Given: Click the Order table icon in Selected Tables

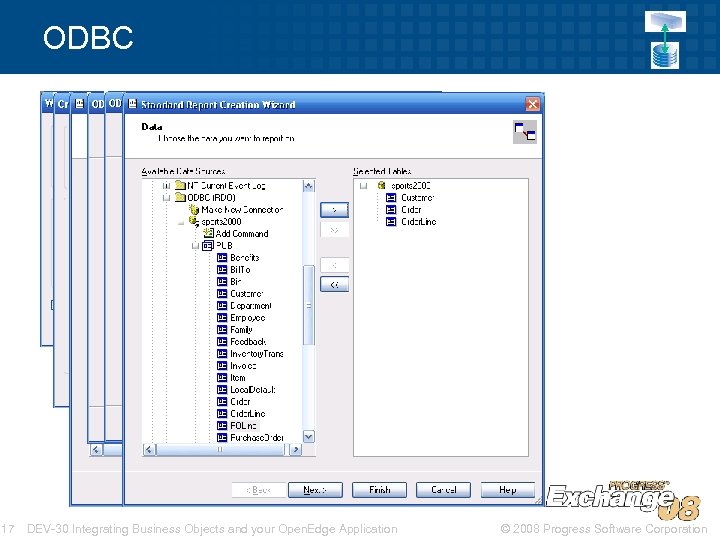Looking at the screenshot, I should (391, 209).
